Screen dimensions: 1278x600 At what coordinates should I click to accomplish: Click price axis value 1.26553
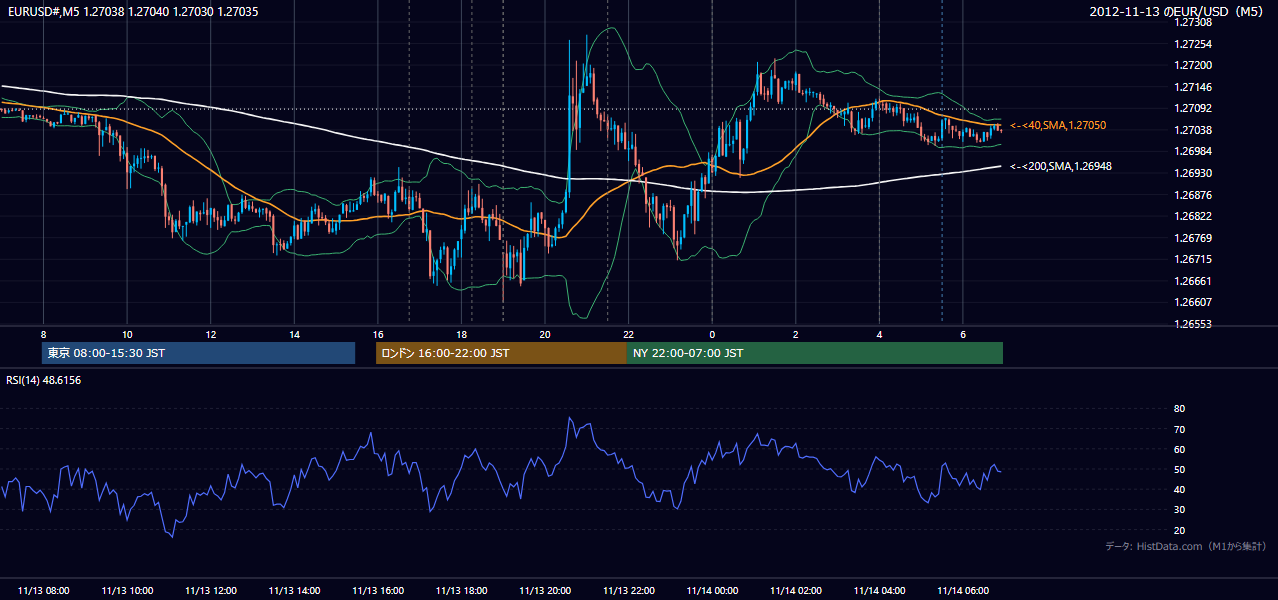[x=1192, y=324]
